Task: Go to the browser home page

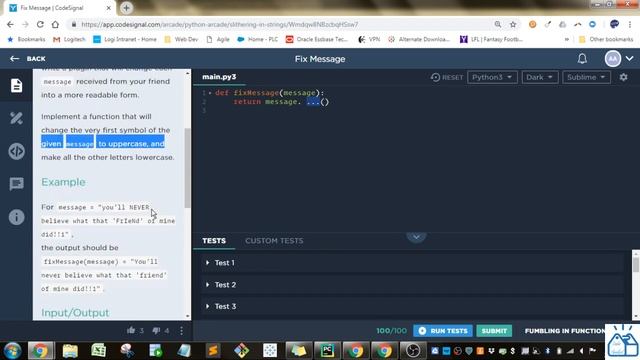Action: point(55,24)
